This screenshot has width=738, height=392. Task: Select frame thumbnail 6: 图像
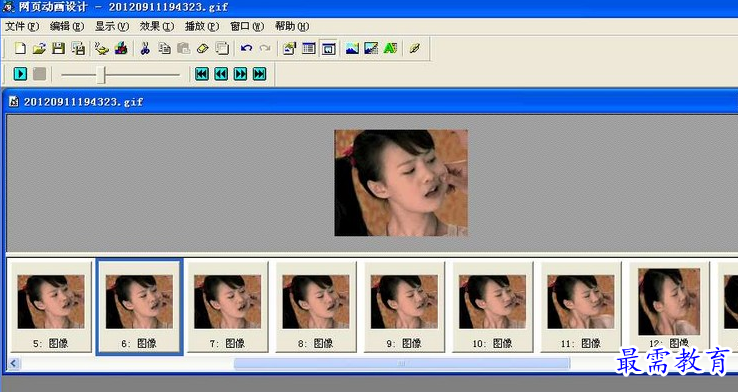139,306
